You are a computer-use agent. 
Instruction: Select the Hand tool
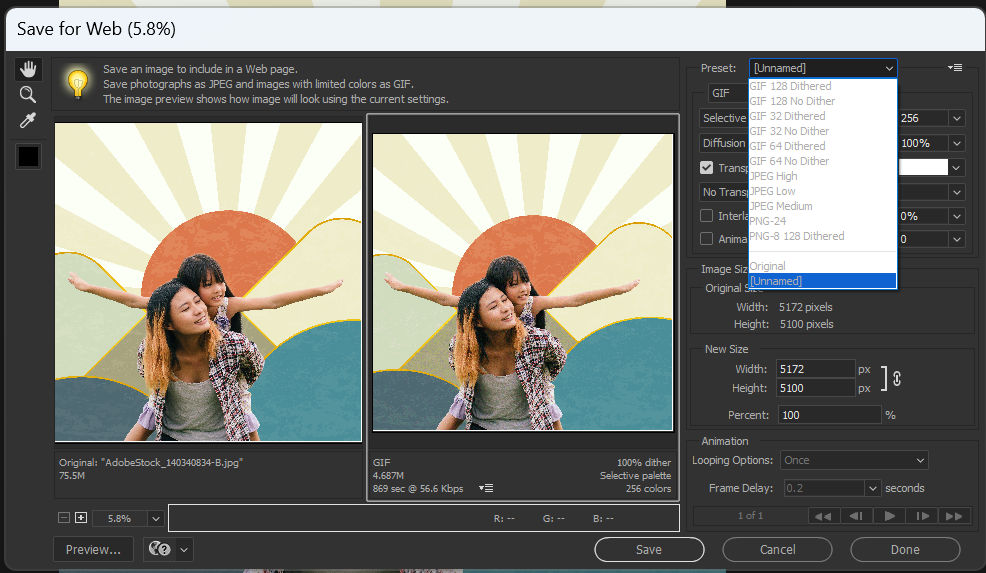pos(28,69)
